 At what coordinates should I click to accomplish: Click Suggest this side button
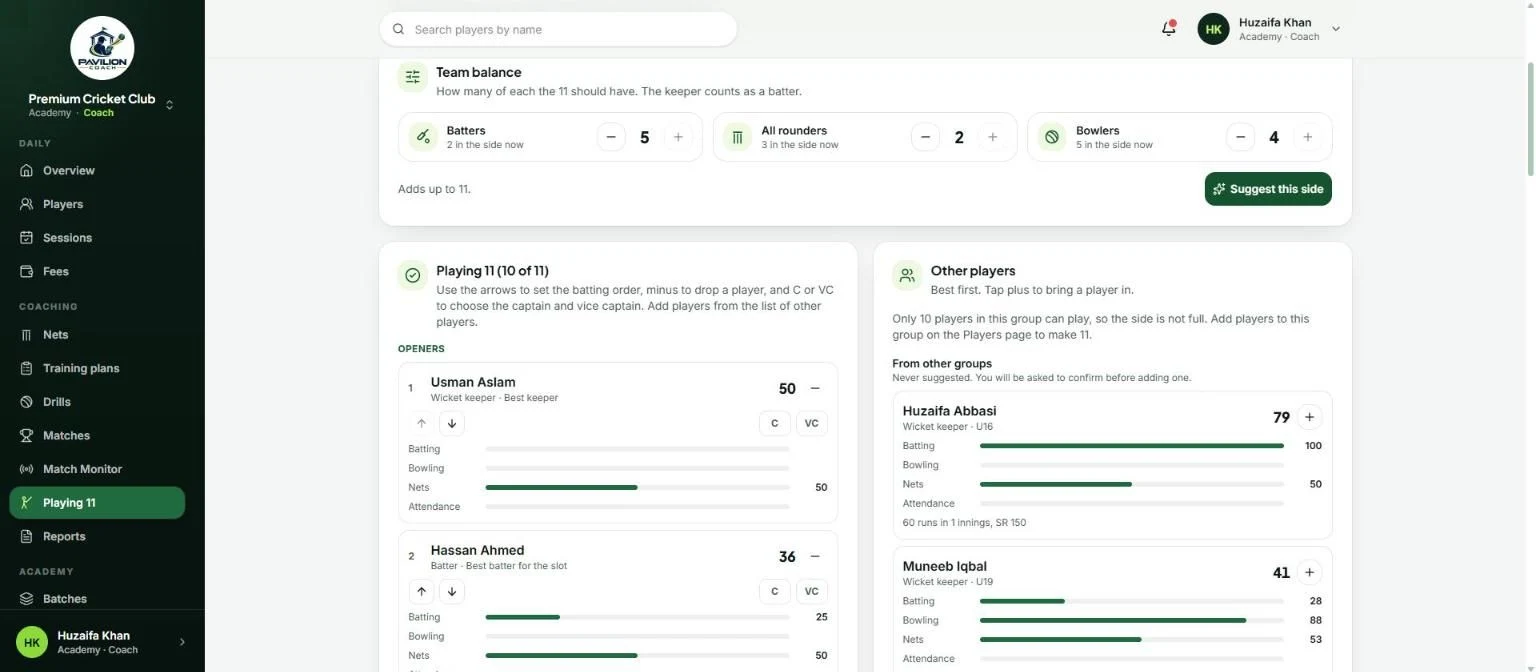[1268, 189]
